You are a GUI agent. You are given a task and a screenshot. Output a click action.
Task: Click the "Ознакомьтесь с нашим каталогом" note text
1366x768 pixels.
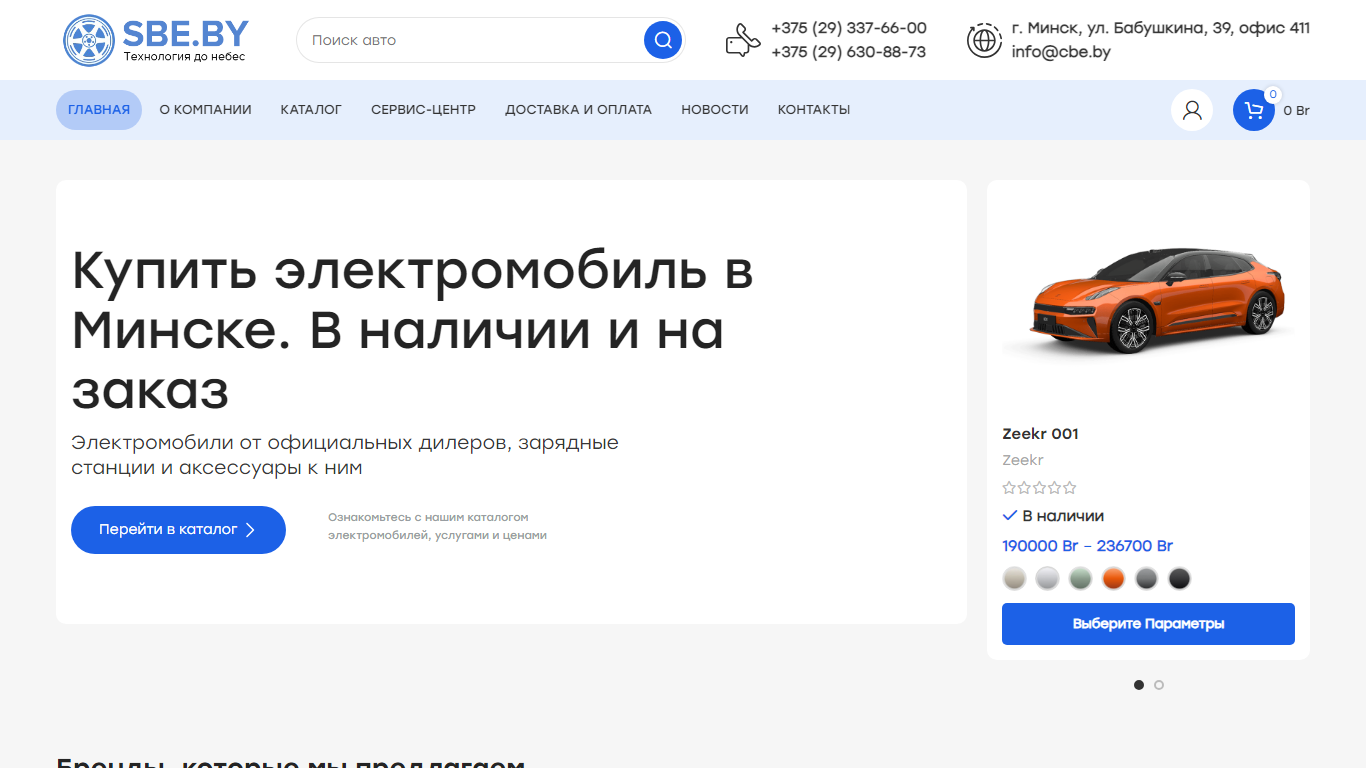(x=437, y=526)
